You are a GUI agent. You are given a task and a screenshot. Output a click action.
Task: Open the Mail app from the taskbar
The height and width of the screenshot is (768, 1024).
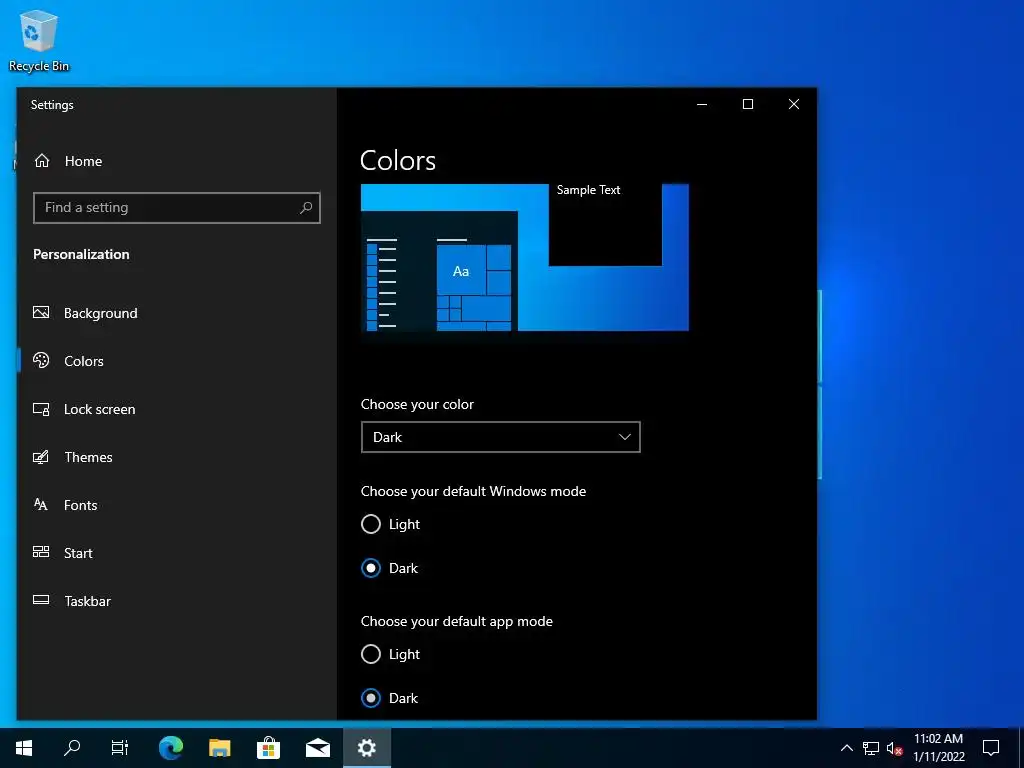pos(318,748)
